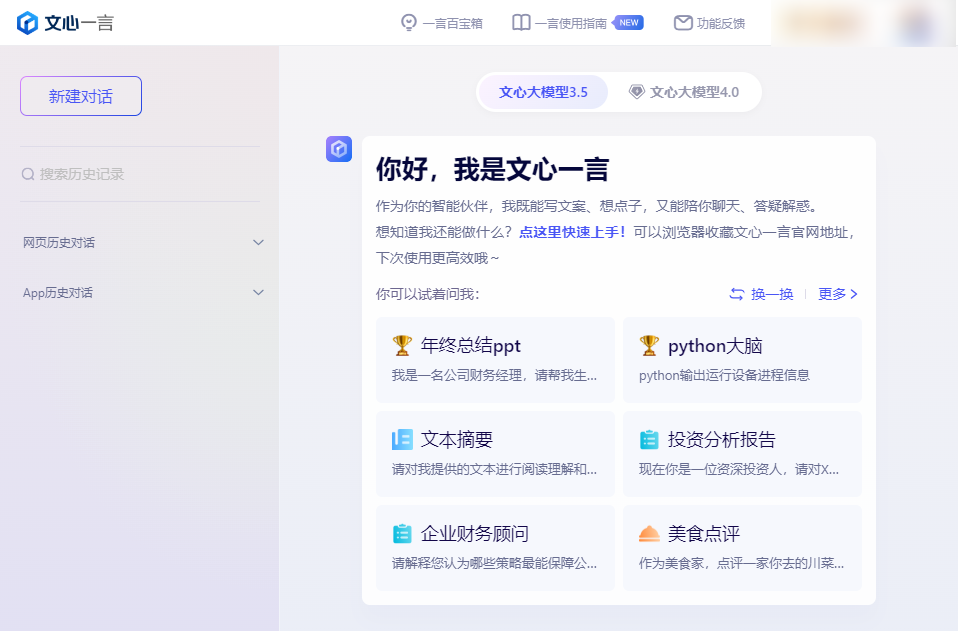This screenshot has width=958, height=631.
Task: Click 网页历史对话 label
Action: [x=59, y=243]
